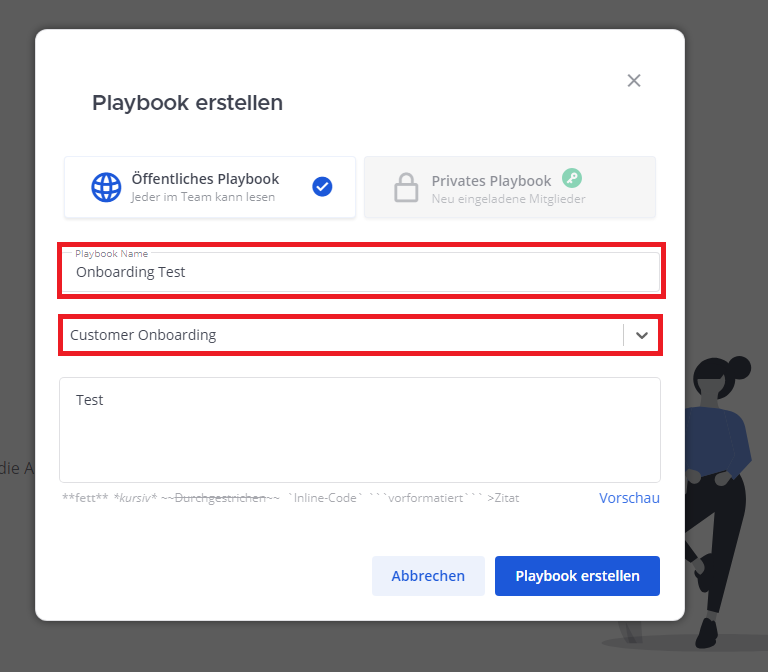This screenshot has width=768, height=672.
Task: Click the 'Neu eingeladene Mitglieder' subtitle
Action: coord(508,199)
